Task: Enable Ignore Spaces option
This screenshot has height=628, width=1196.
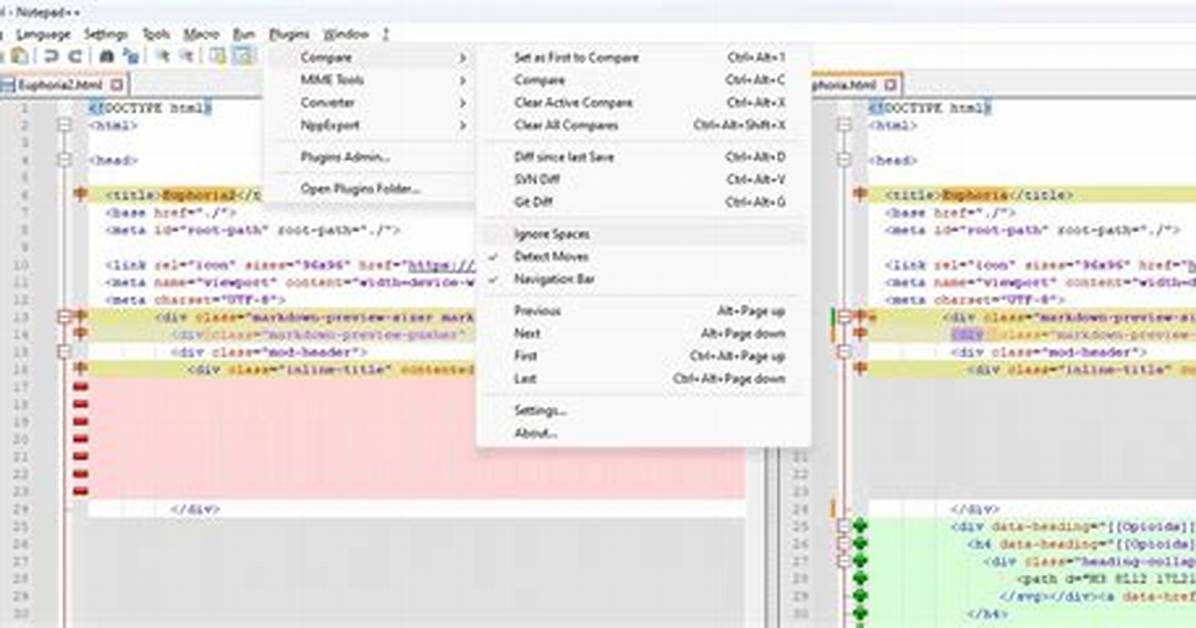Action: pos(641,233)
